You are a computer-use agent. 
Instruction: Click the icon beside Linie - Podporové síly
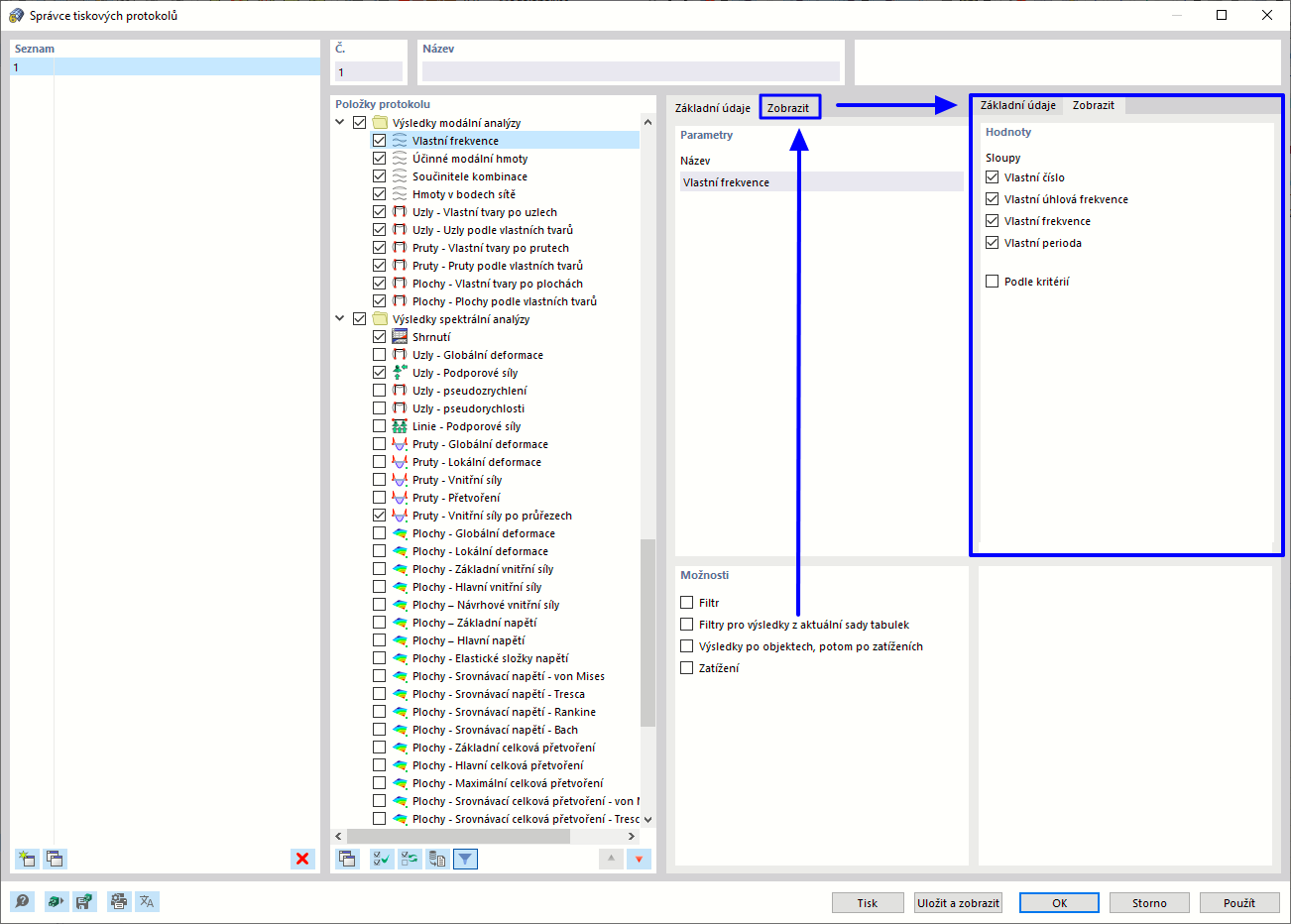coord(400,426)
